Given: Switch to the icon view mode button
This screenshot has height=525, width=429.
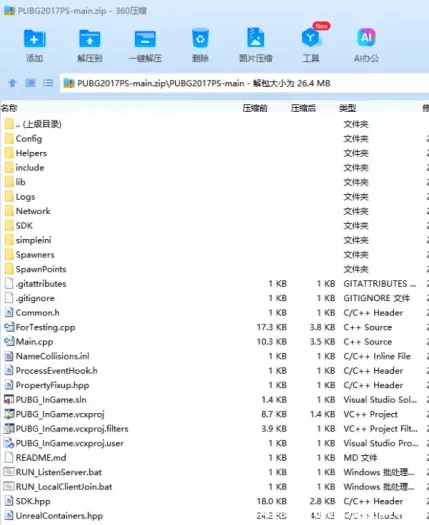Looking at the screenshot, I should coord(30,83).
